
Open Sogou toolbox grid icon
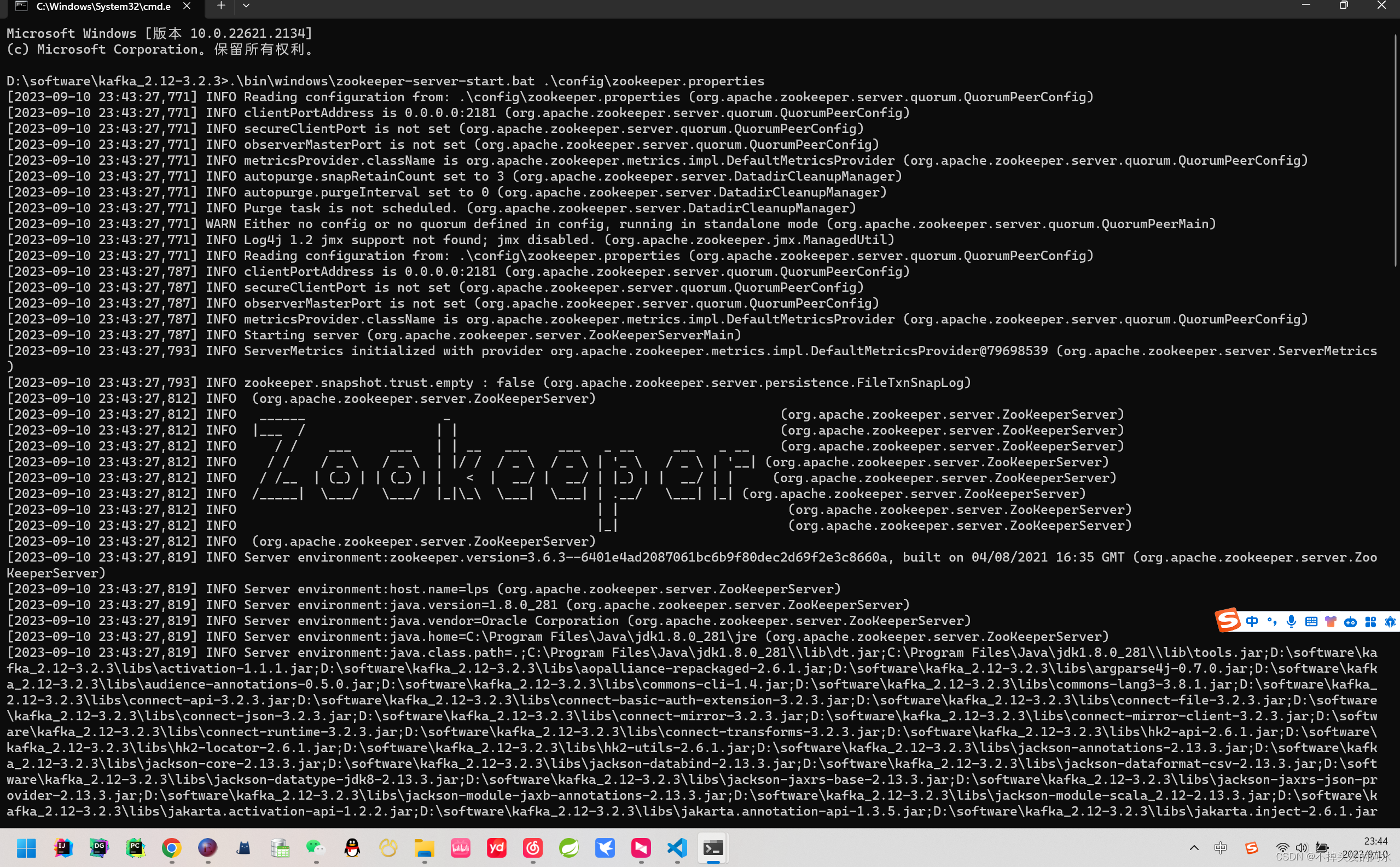pyautogui.click(x=1371, y=622)
